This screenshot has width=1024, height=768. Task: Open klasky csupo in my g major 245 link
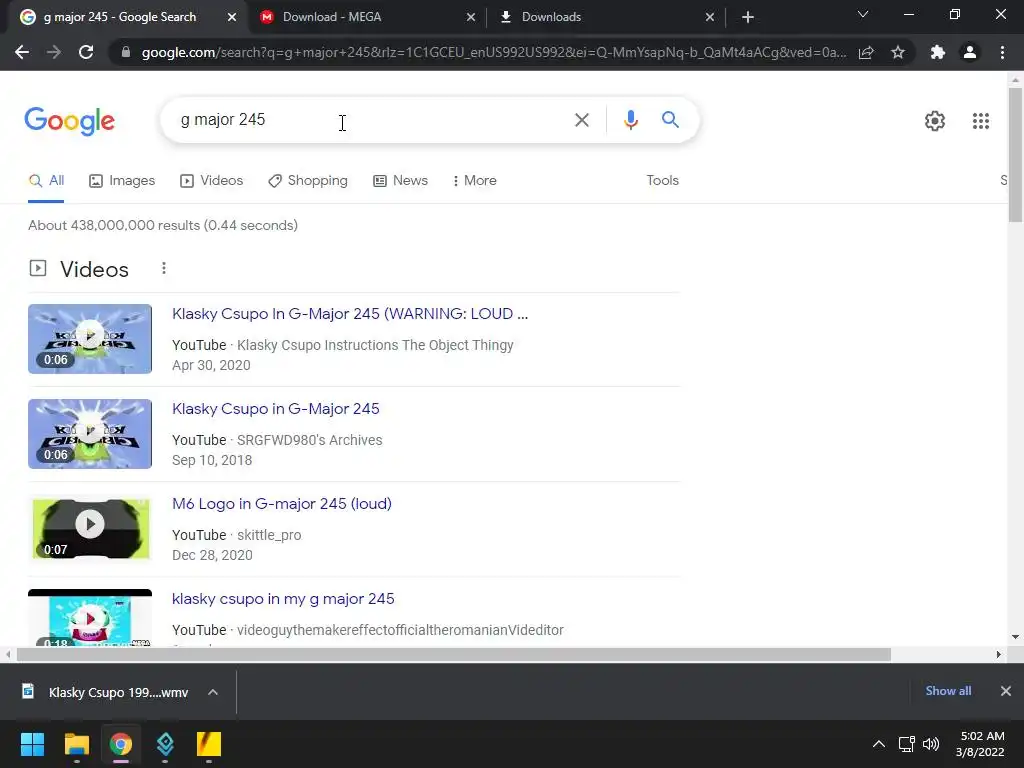[x=283, y=599]
